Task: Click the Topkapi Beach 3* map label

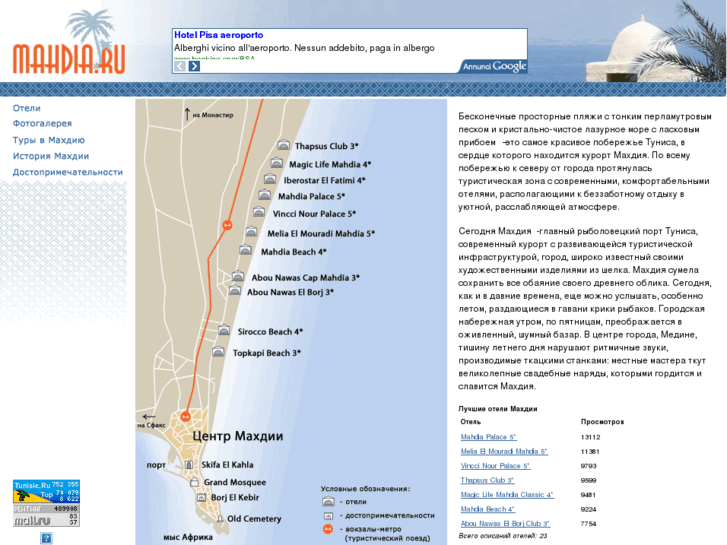Action: tap(267, 353)
